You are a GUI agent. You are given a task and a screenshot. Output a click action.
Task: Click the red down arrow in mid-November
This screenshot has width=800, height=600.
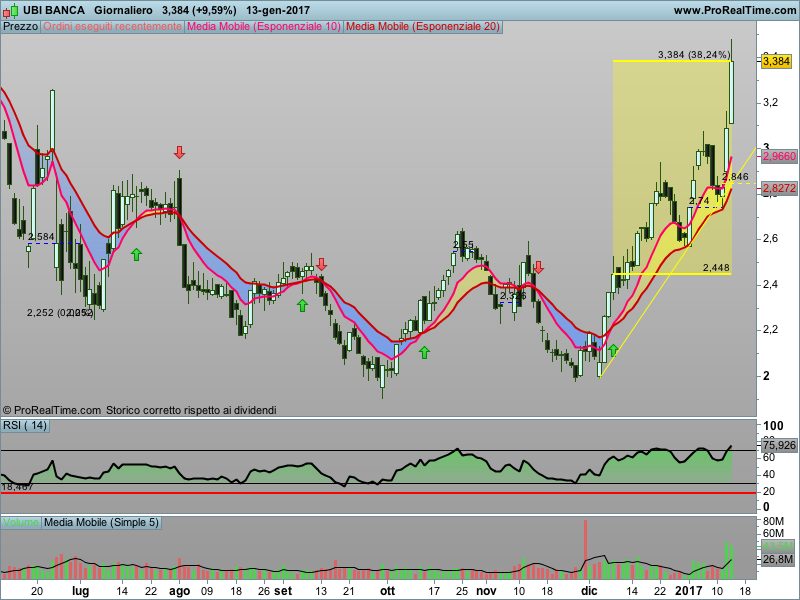pyautogui.click(x=538, y=267)
